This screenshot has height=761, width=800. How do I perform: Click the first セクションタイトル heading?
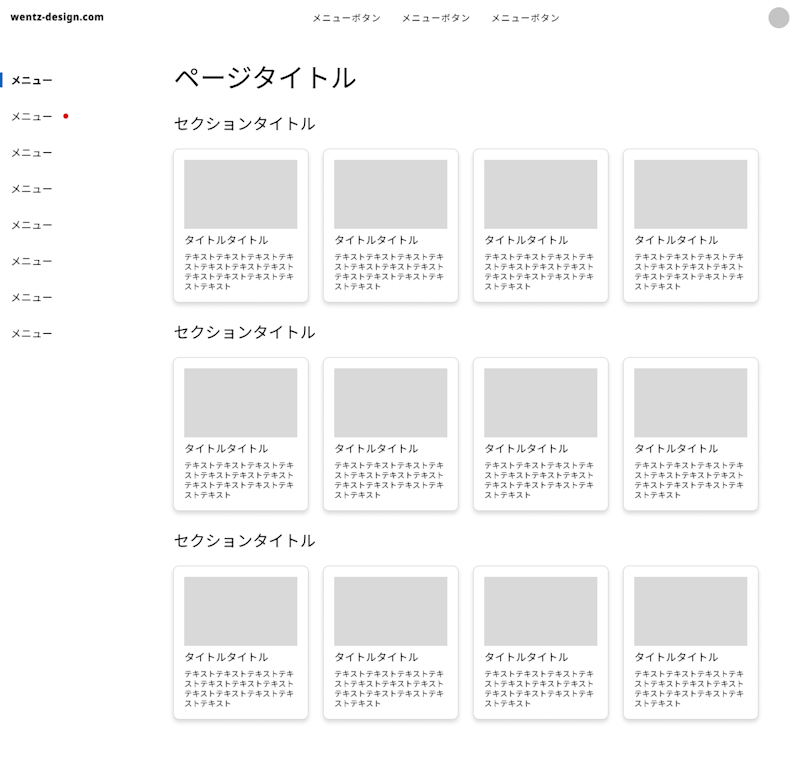coord(242,124)
